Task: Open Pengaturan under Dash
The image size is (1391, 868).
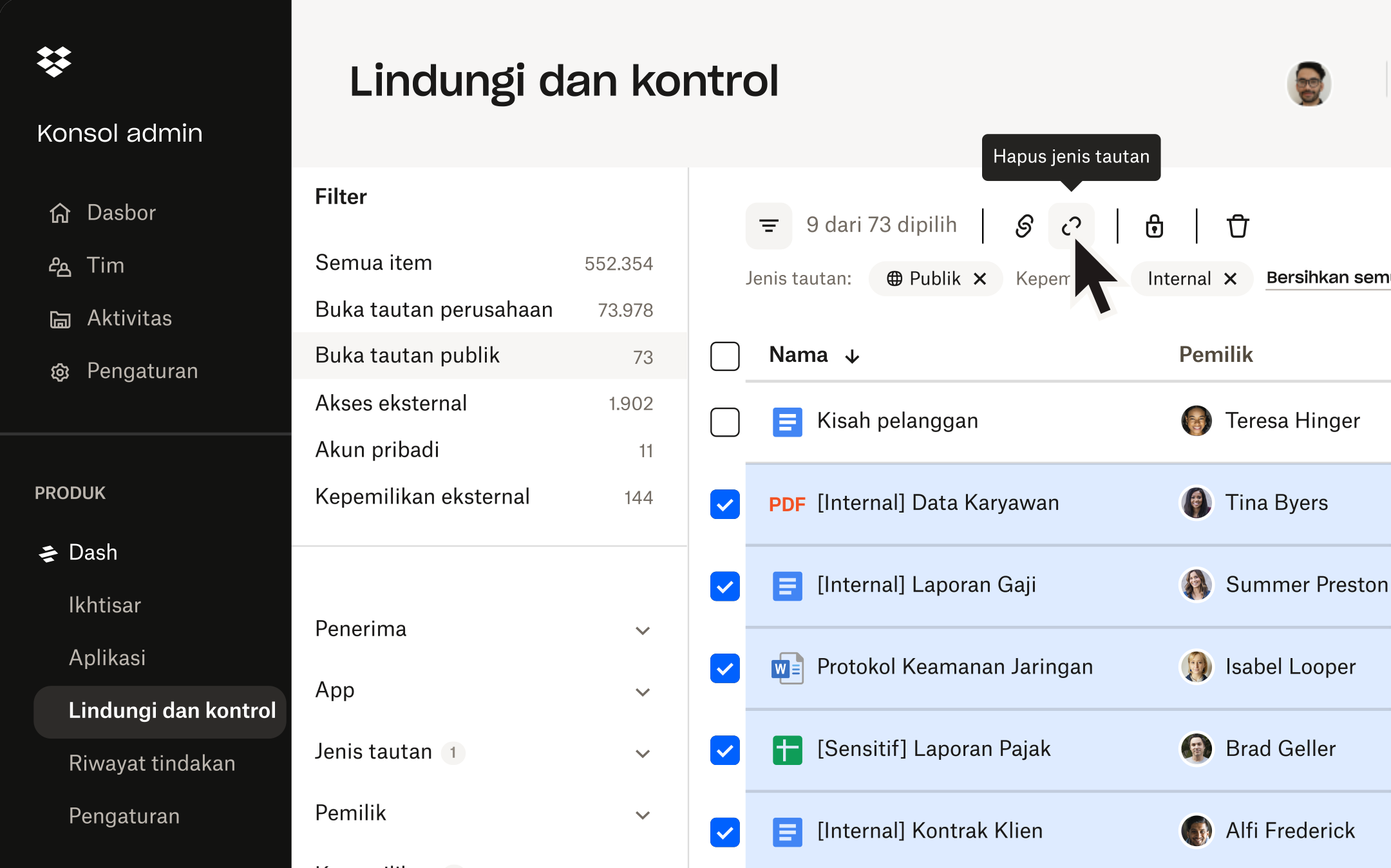Action: pyautogui.click(x=124, y=816)
